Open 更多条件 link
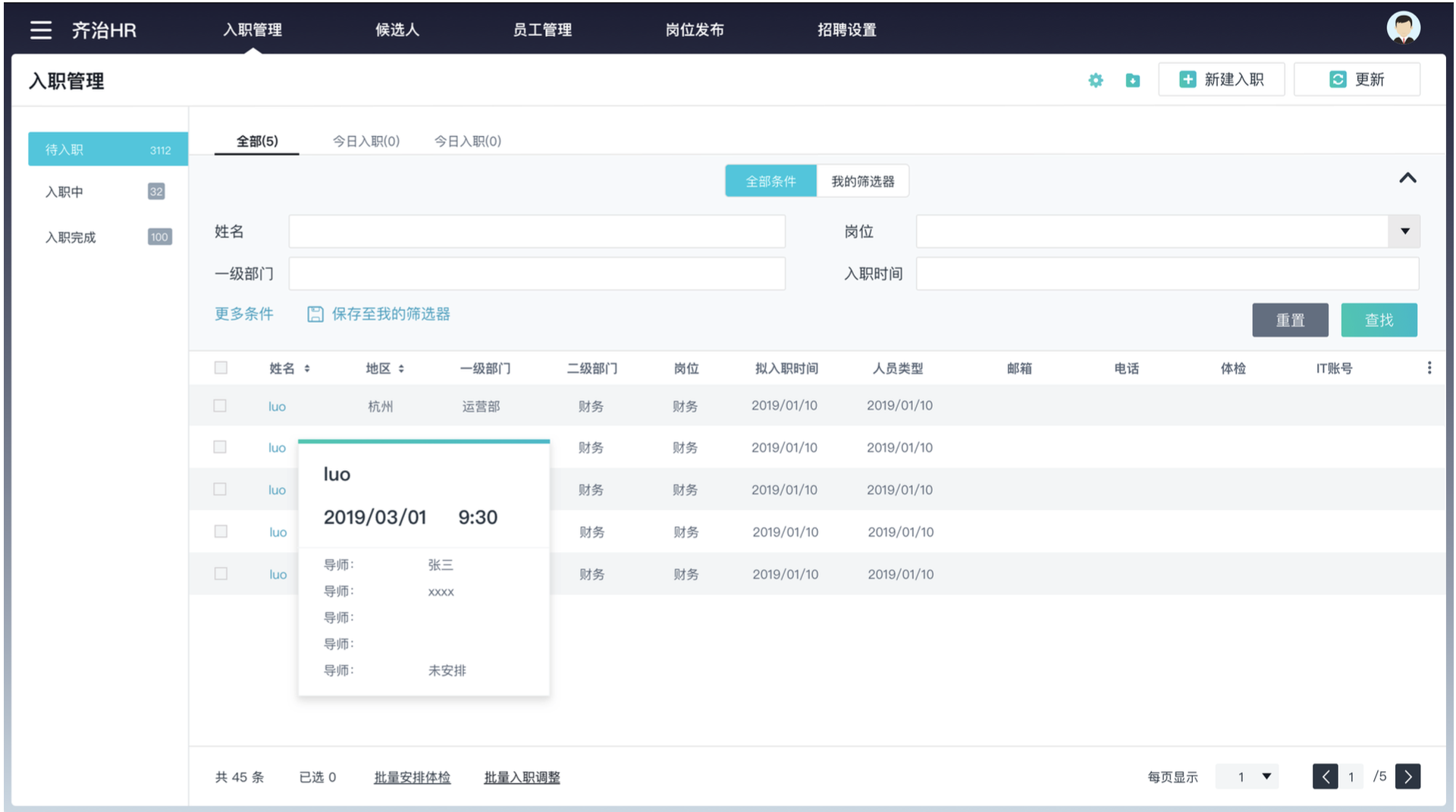The width and height of the screenshot is (1456, 812). coord(243,314)
